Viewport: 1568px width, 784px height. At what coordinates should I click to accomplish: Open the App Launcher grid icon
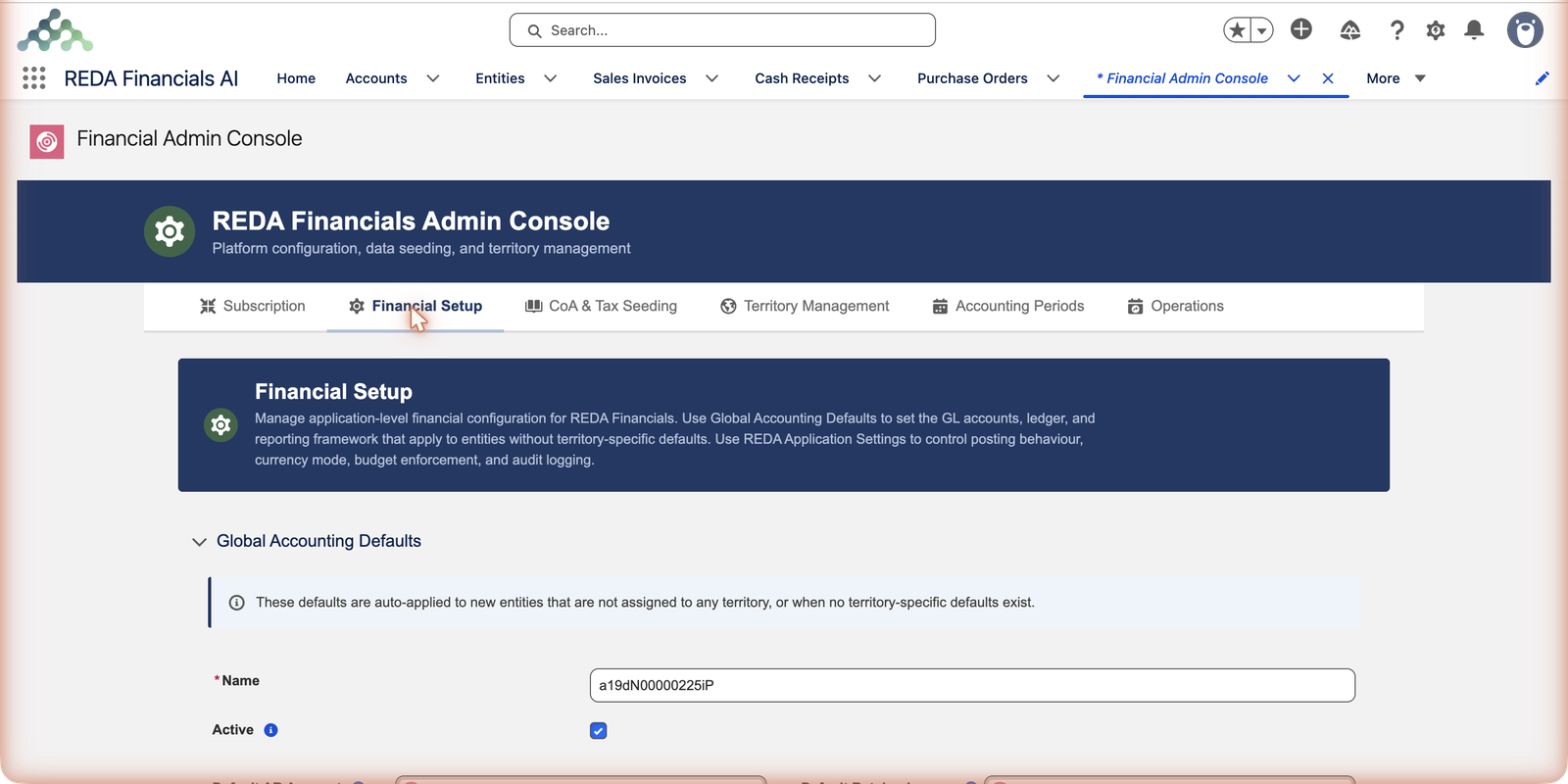click(34, 78)
